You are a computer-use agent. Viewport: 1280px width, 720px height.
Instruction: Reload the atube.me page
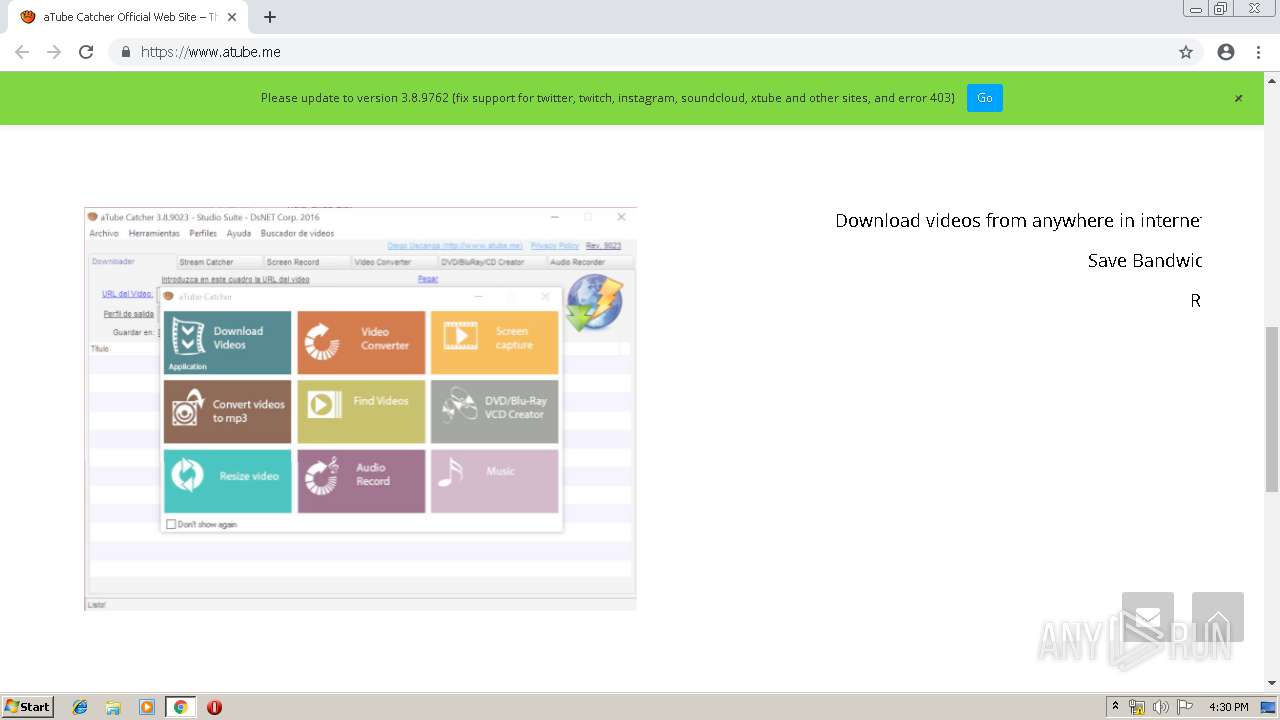click(86, 52)
